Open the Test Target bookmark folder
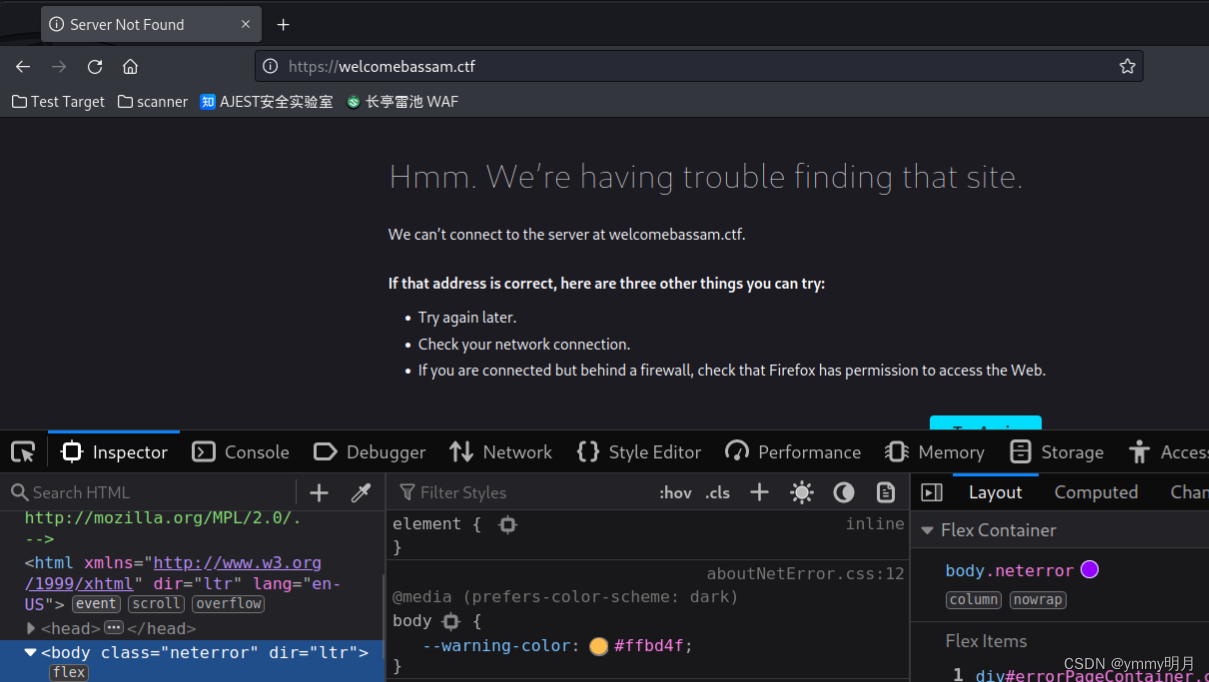The image size is (1209, 682). point(58,101)
